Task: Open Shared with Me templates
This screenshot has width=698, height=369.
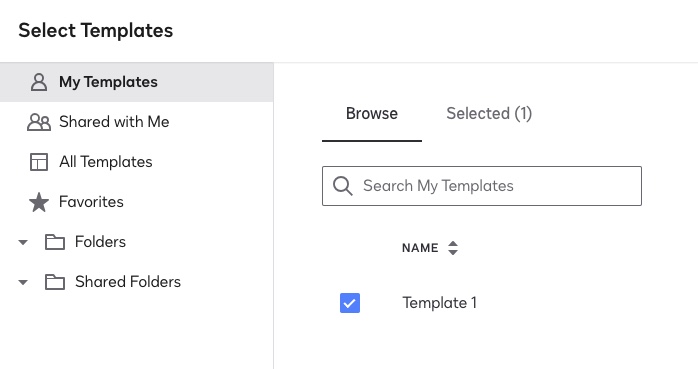Action: (137, 122)
